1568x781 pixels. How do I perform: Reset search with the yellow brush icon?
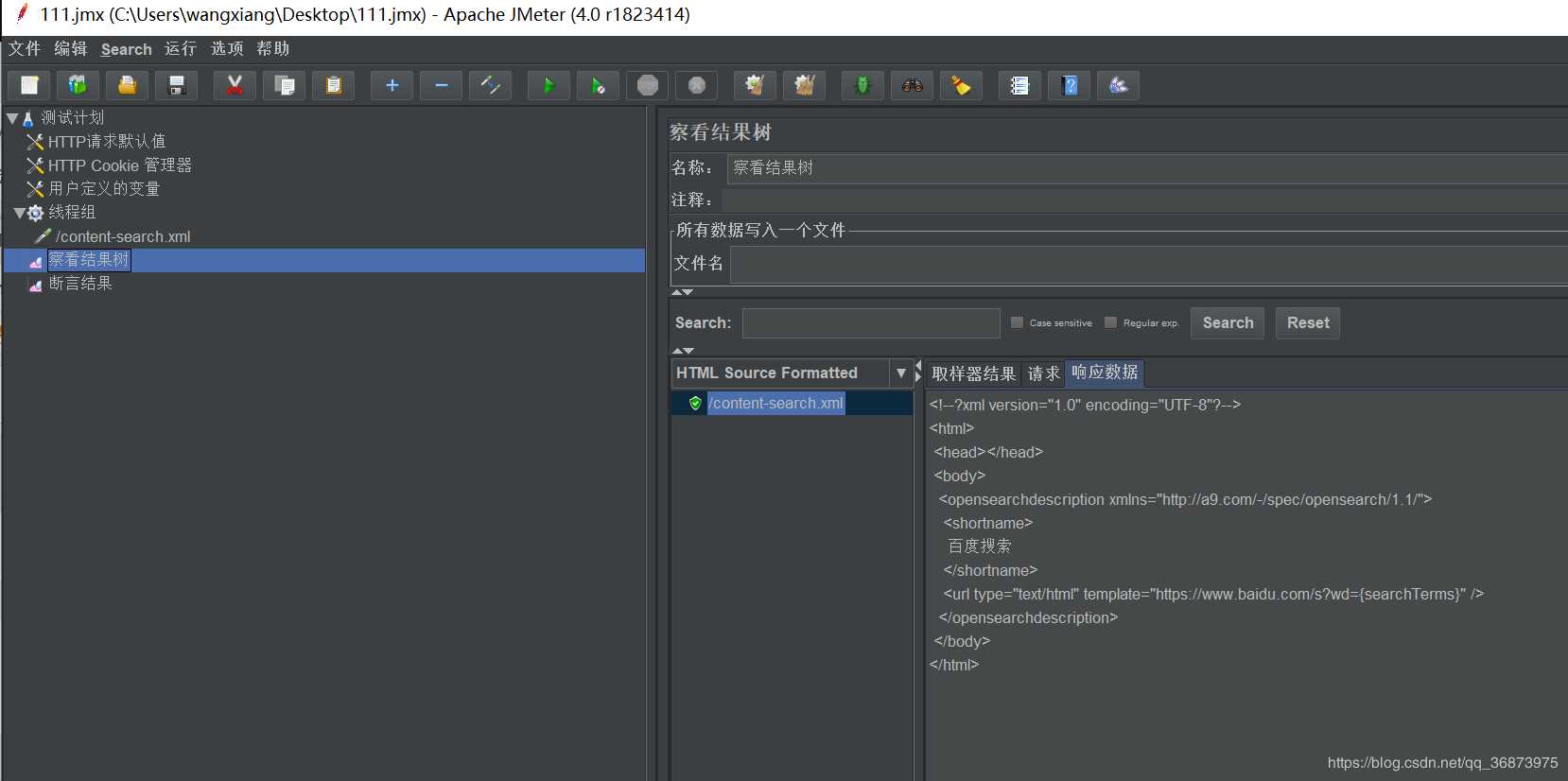(x=961, y=85)
